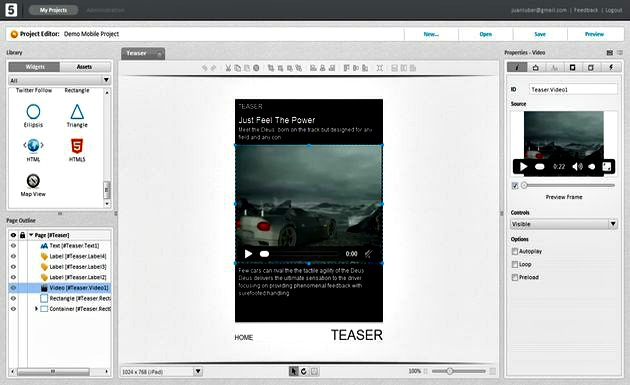Viewport: 630px width, 385px height.
Task: Switch to the Assets tab
Action: pos(84,67)
